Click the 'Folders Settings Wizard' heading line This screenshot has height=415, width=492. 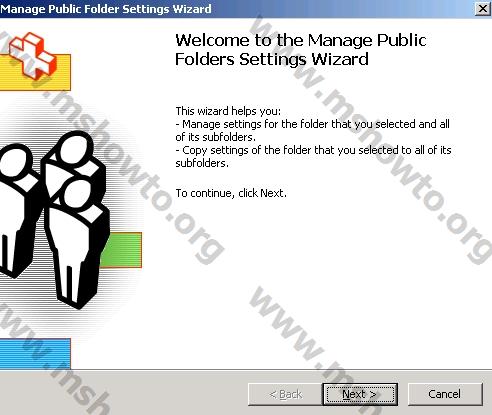coord(272,59)
